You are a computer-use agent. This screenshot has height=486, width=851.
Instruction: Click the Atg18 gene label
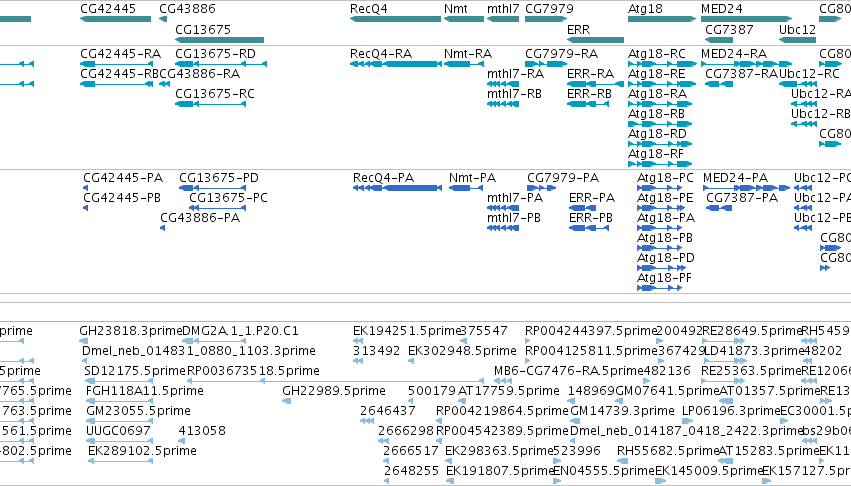tap(645, 9)
